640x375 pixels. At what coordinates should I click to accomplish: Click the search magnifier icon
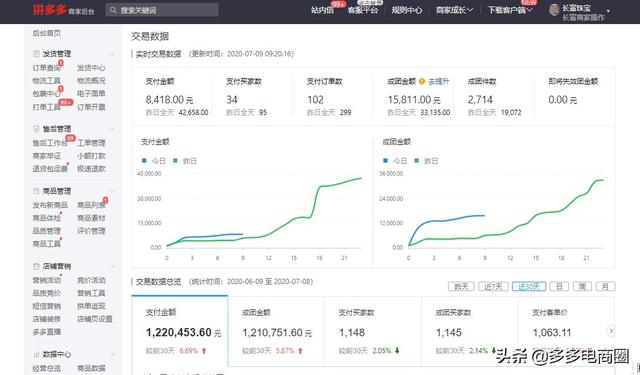(113, 10)
